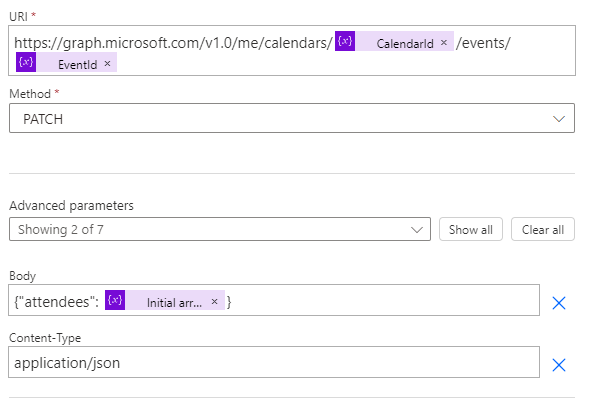Click the graph.microsoft.com URL text
592x406 pixels.
(173, 43)
